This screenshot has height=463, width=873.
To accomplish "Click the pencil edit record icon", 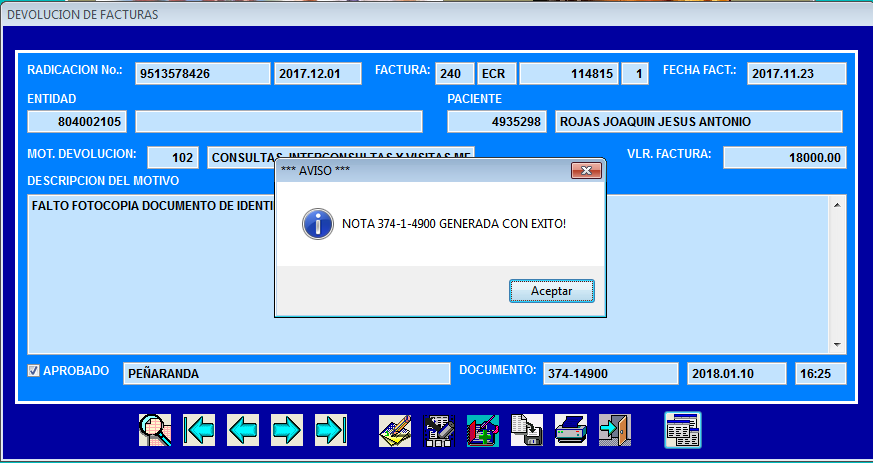I will click(x=395, y=430).
